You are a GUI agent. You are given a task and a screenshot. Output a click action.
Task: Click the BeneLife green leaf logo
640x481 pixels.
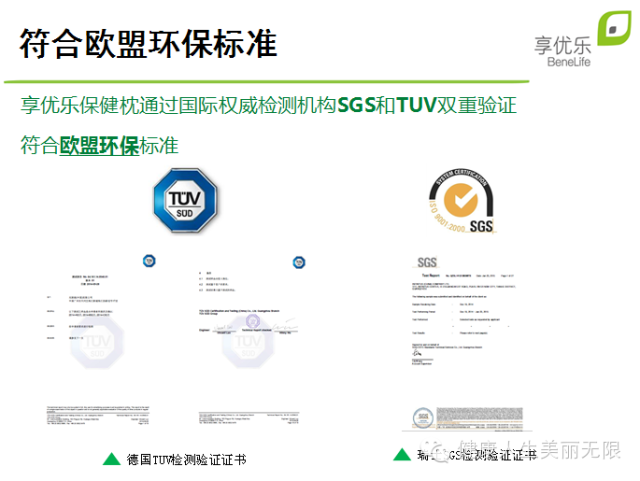coord(614,28)
